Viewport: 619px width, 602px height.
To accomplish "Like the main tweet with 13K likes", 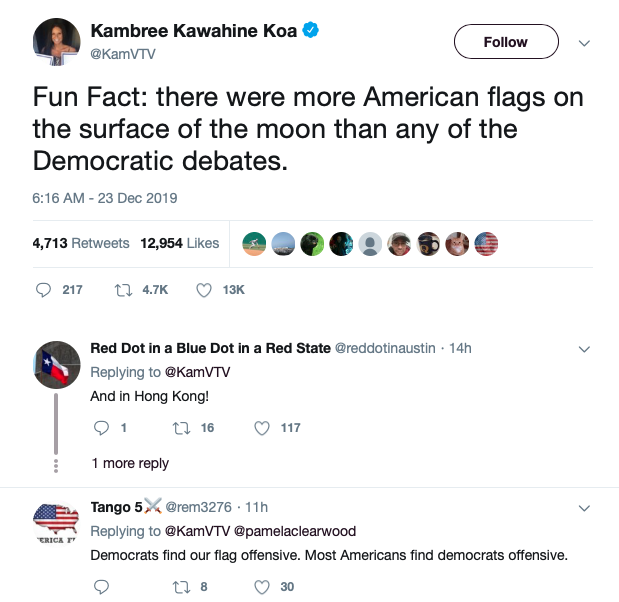I will coord(204,290).
